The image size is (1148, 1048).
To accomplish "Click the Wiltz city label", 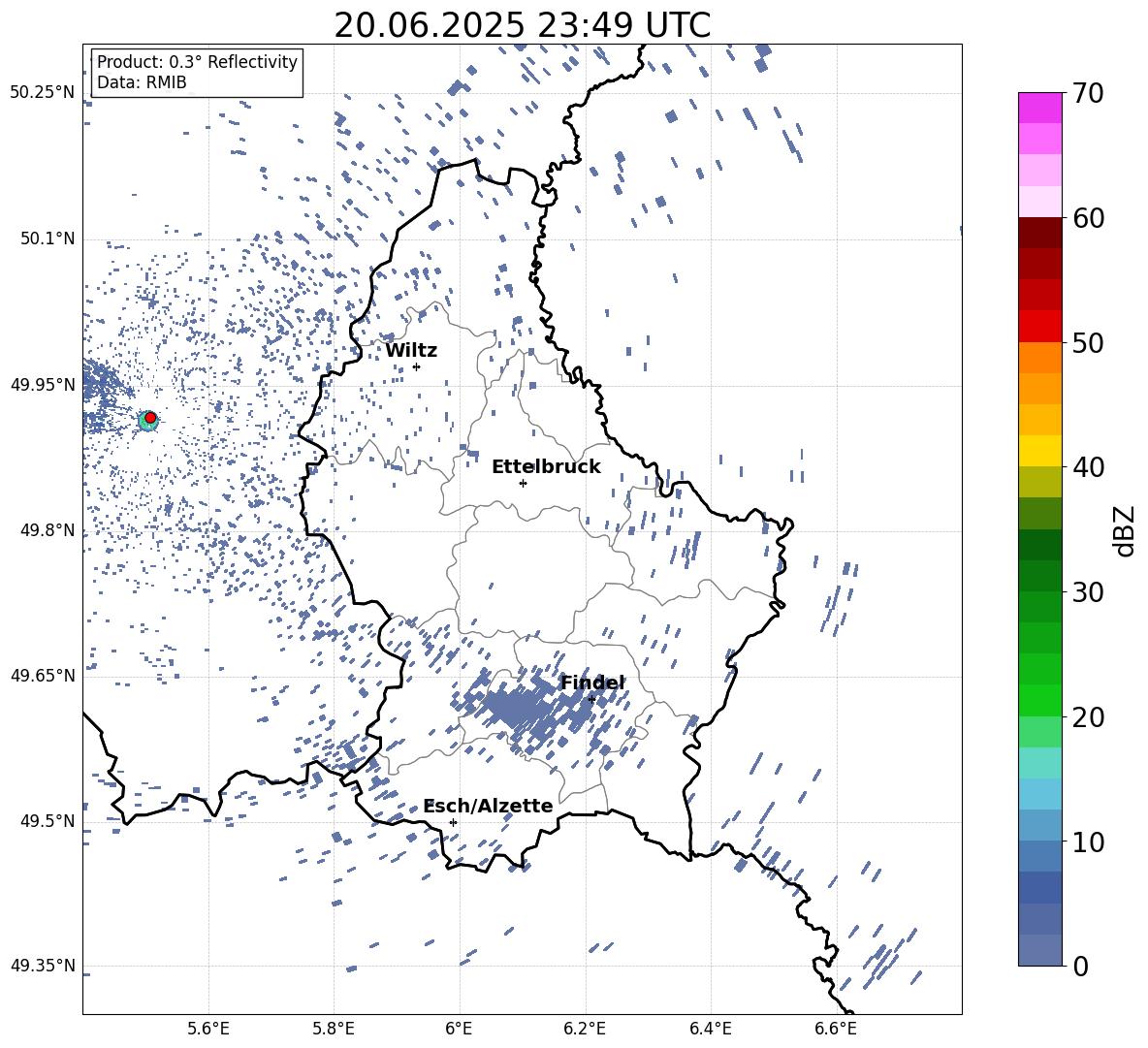I will point(411,351).
